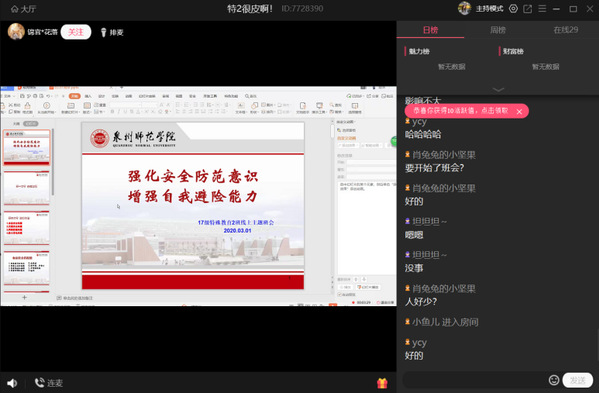Image resolution: width=599 pixels, height=393 pixels.
Task: Select the 财富榜 ranking heading
Action: click(513, 51)
